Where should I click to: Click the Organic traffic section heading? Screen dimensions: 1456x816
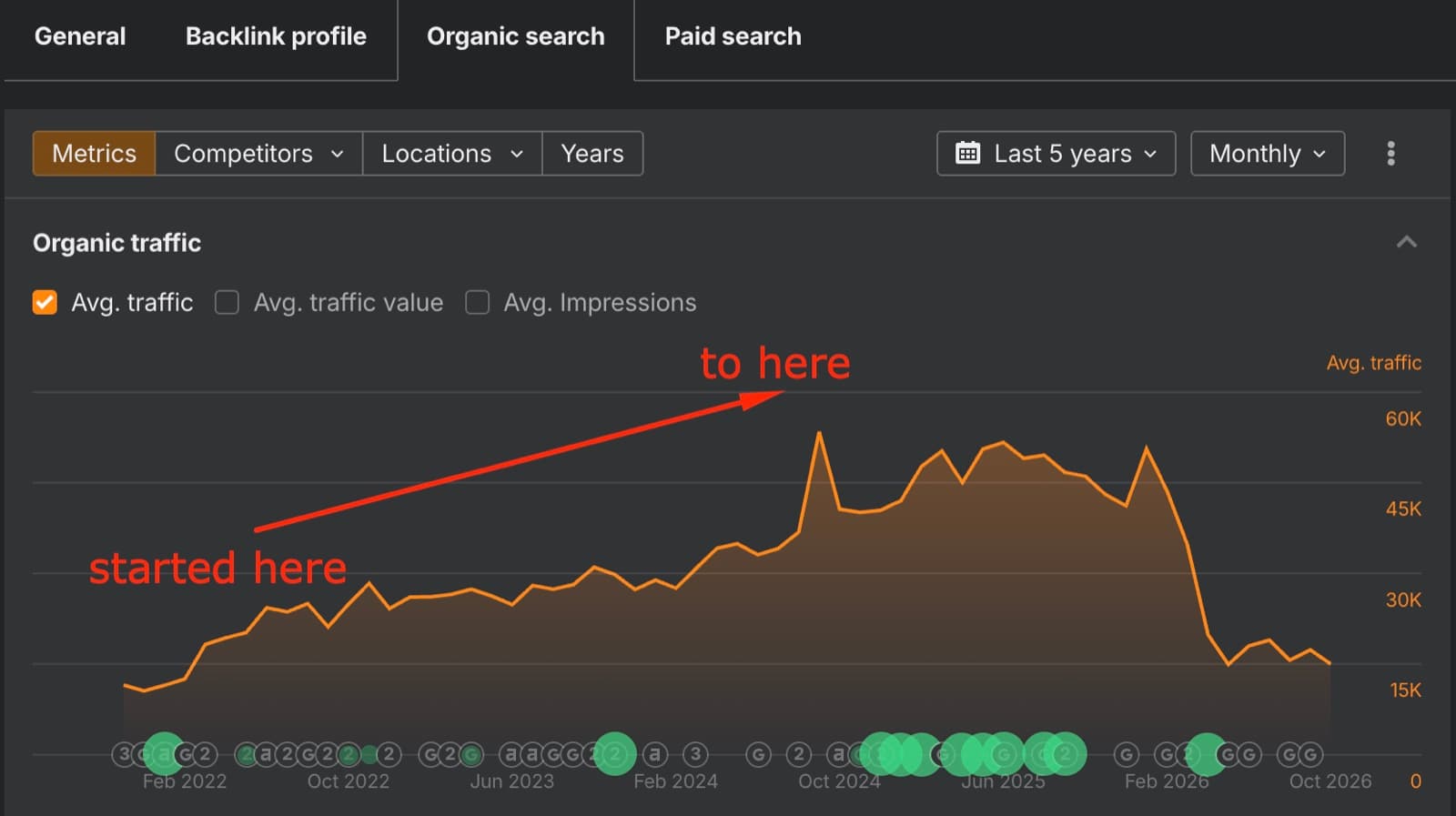(x=116, y=243)
